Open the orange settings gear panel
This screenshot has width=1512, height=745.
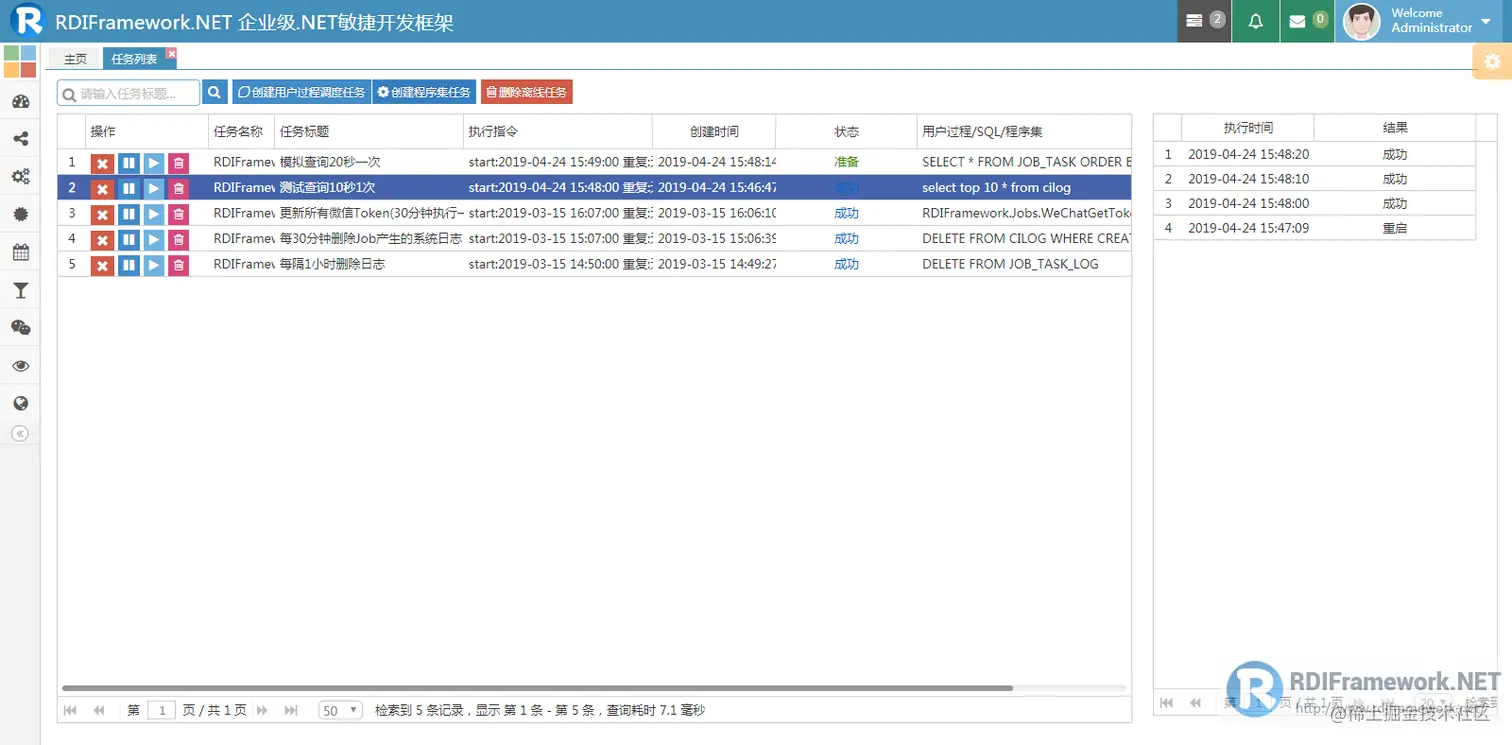[x=1492, y=62]
